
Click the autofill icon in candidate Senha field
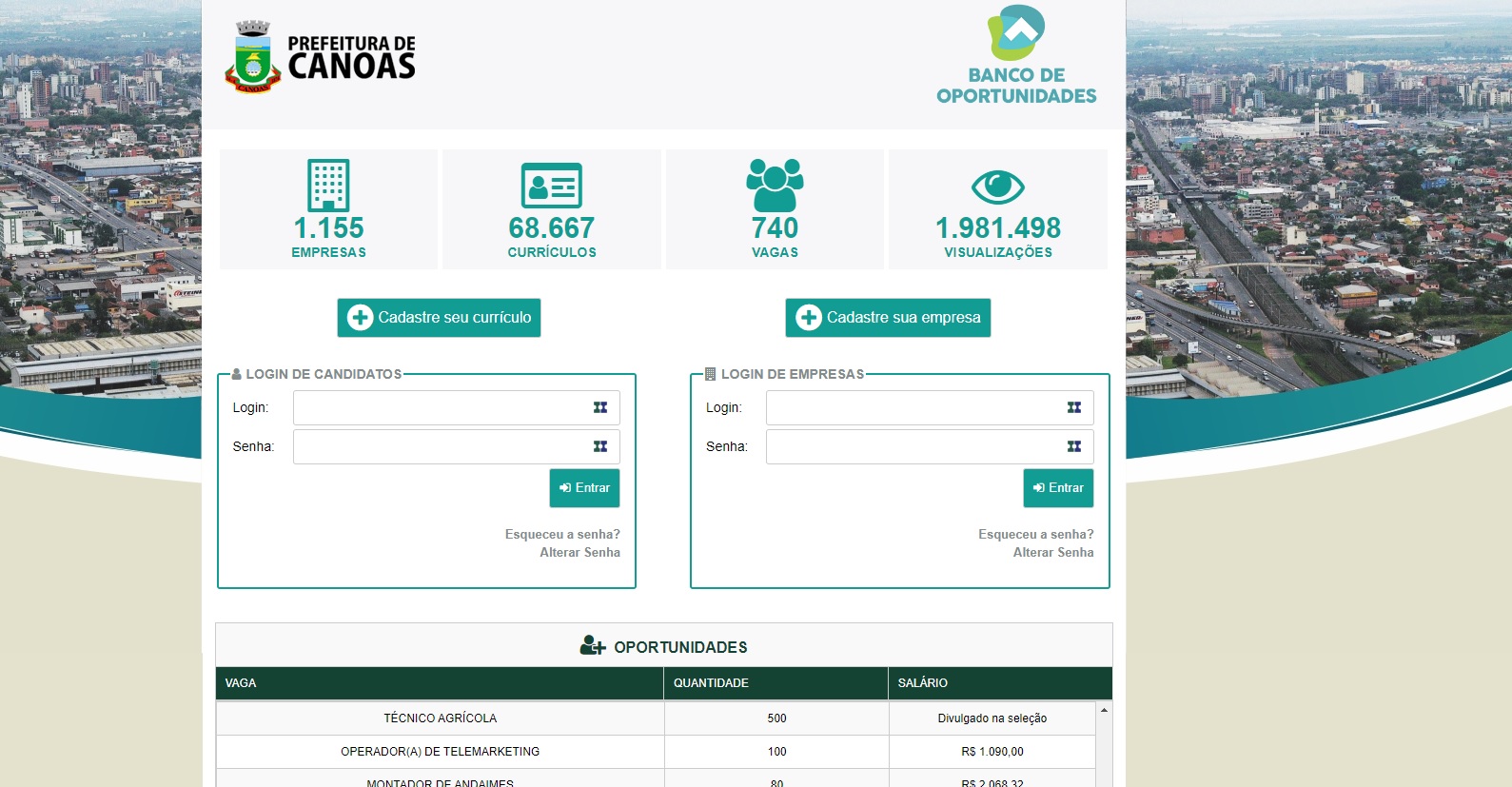click(x=600, y=446)
